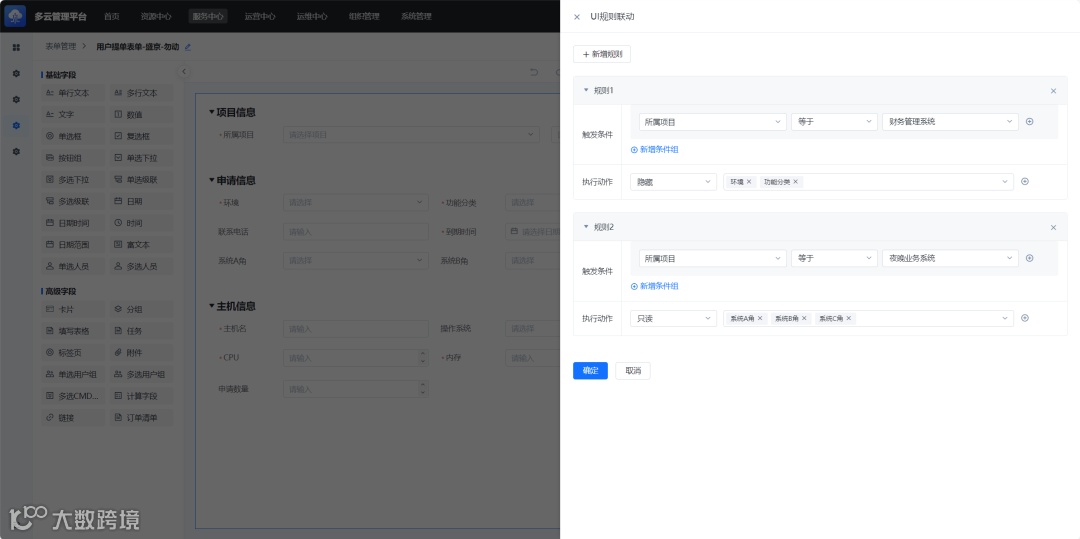Add an action via plus icon in 规则2's 执行动作 row
Screen dimensions: 1080x539
click(1024, 318)
